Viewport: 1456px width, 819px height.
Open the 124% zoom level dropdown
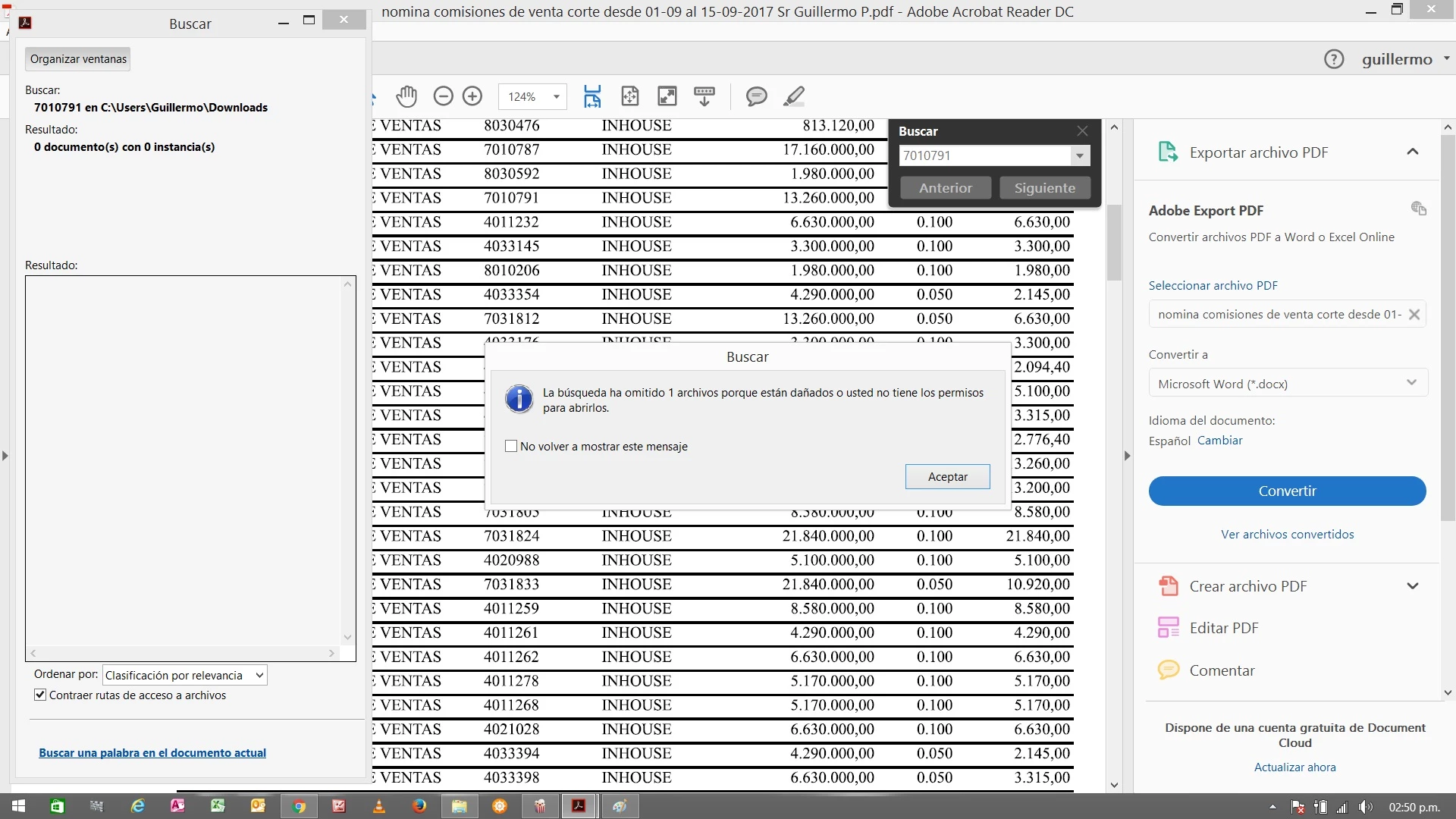(x=556, y=97)
